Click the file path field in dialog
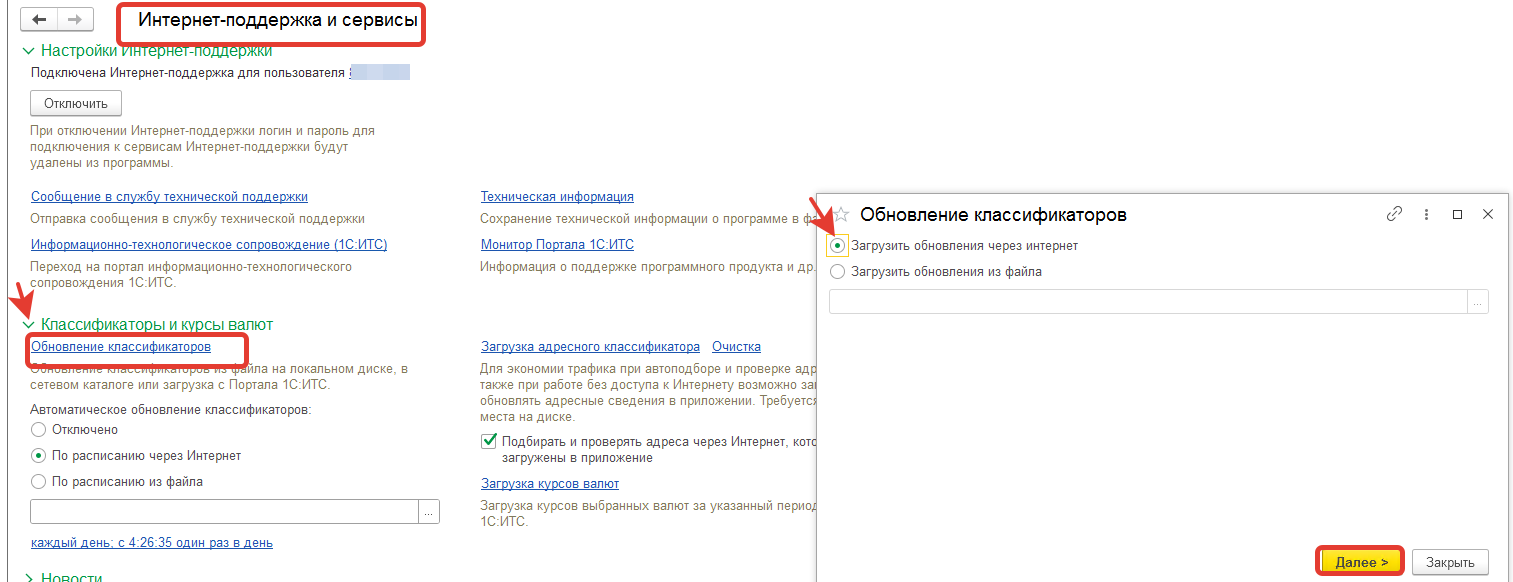 (1147, 302)
